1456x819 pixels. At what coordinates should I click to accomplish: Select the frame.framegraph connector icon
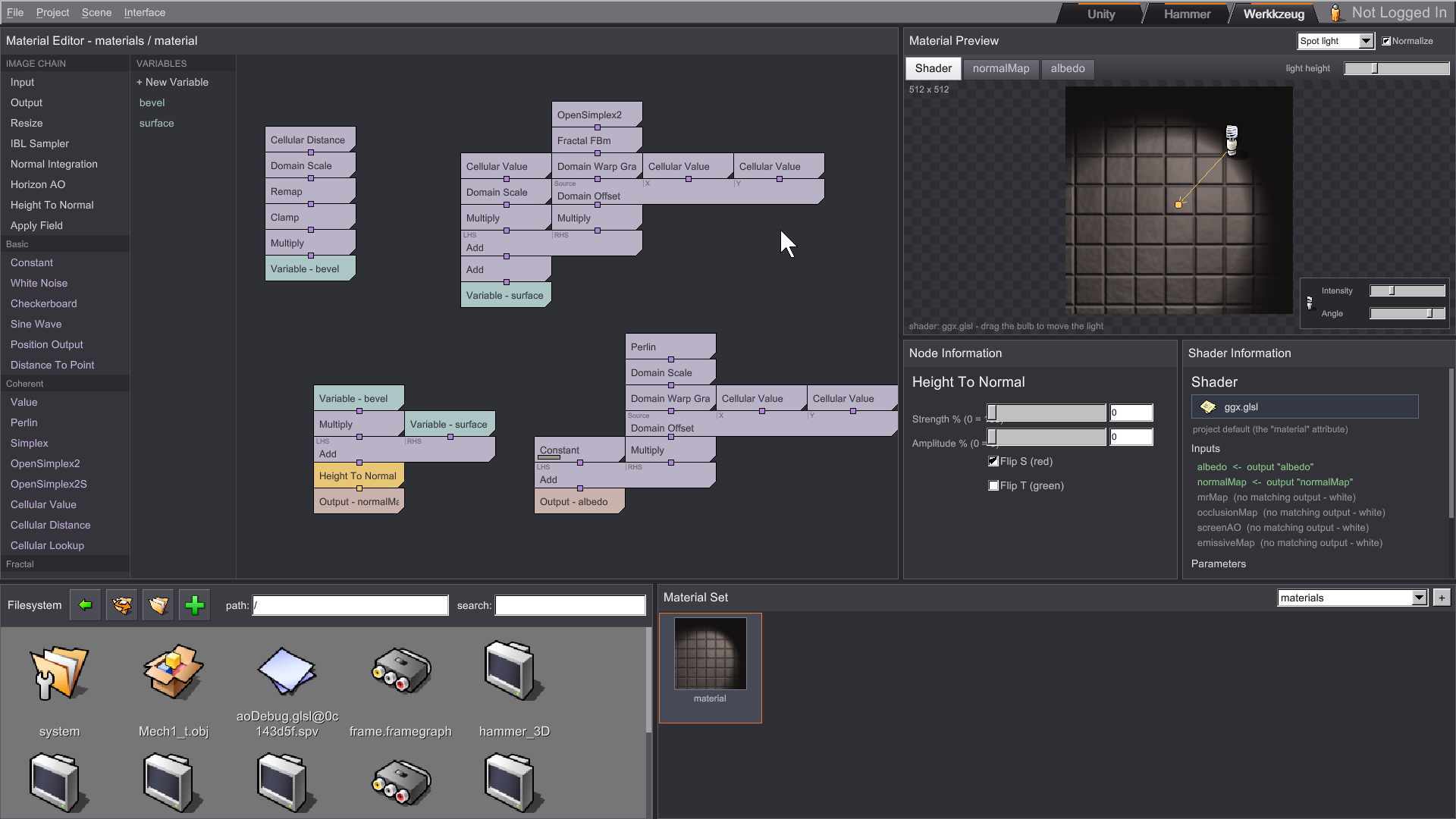(401, 671)
